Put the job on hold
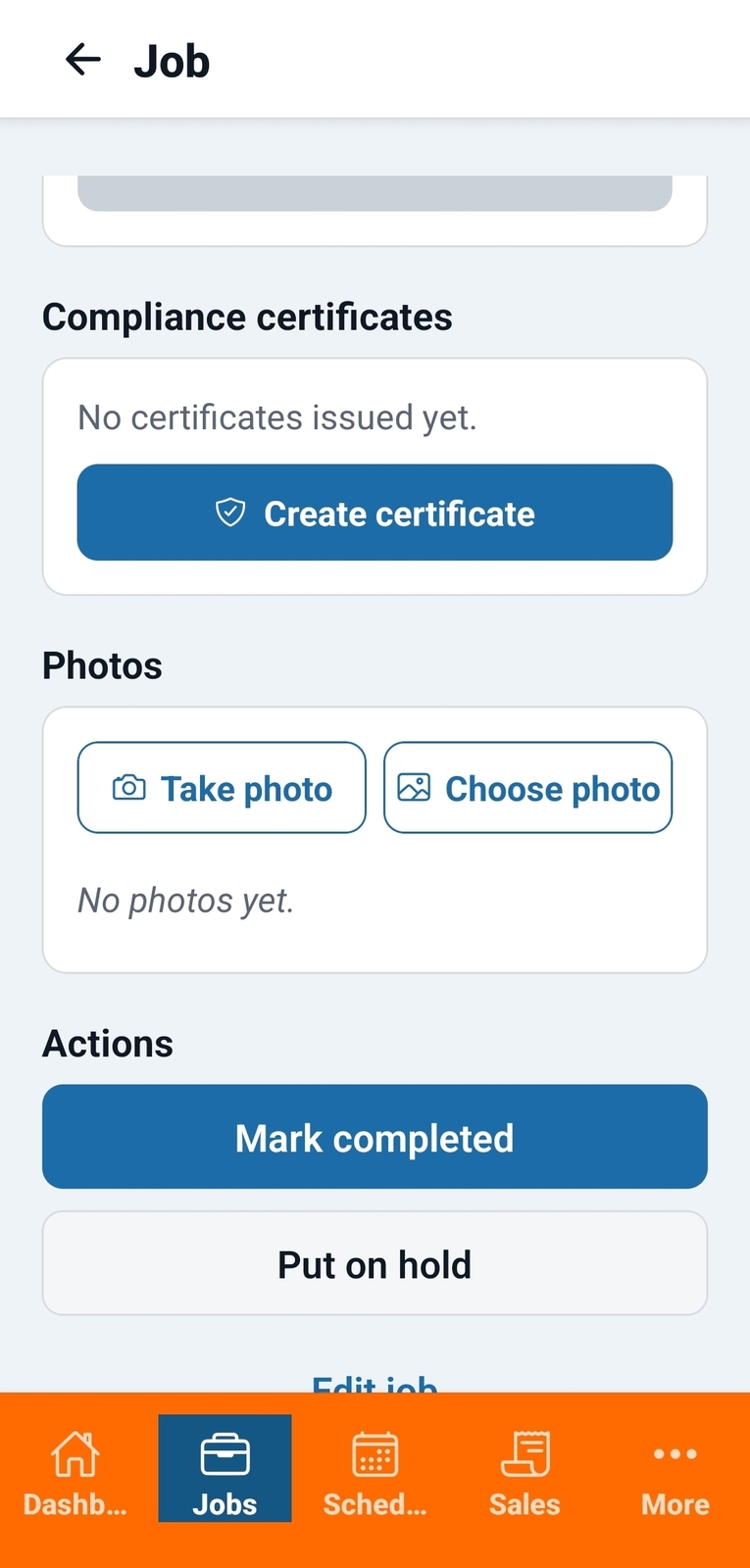This screenshot has height=1568, width=750. click(375, 1263)
